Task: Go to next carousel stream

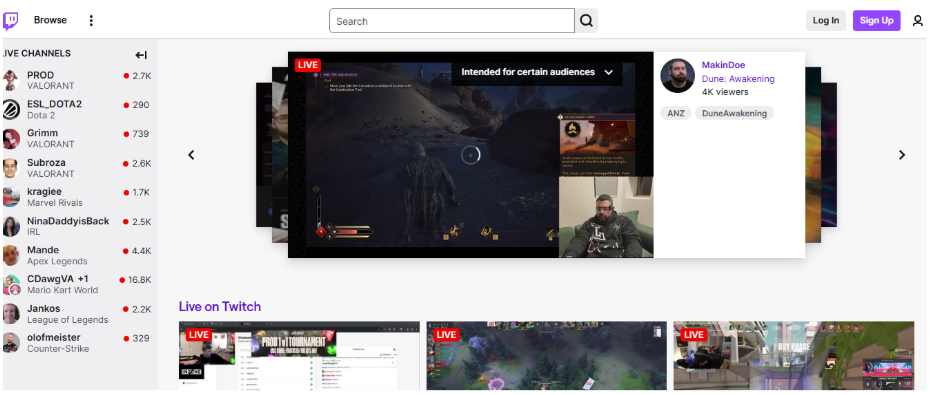Action: click(x=902, y=155)
